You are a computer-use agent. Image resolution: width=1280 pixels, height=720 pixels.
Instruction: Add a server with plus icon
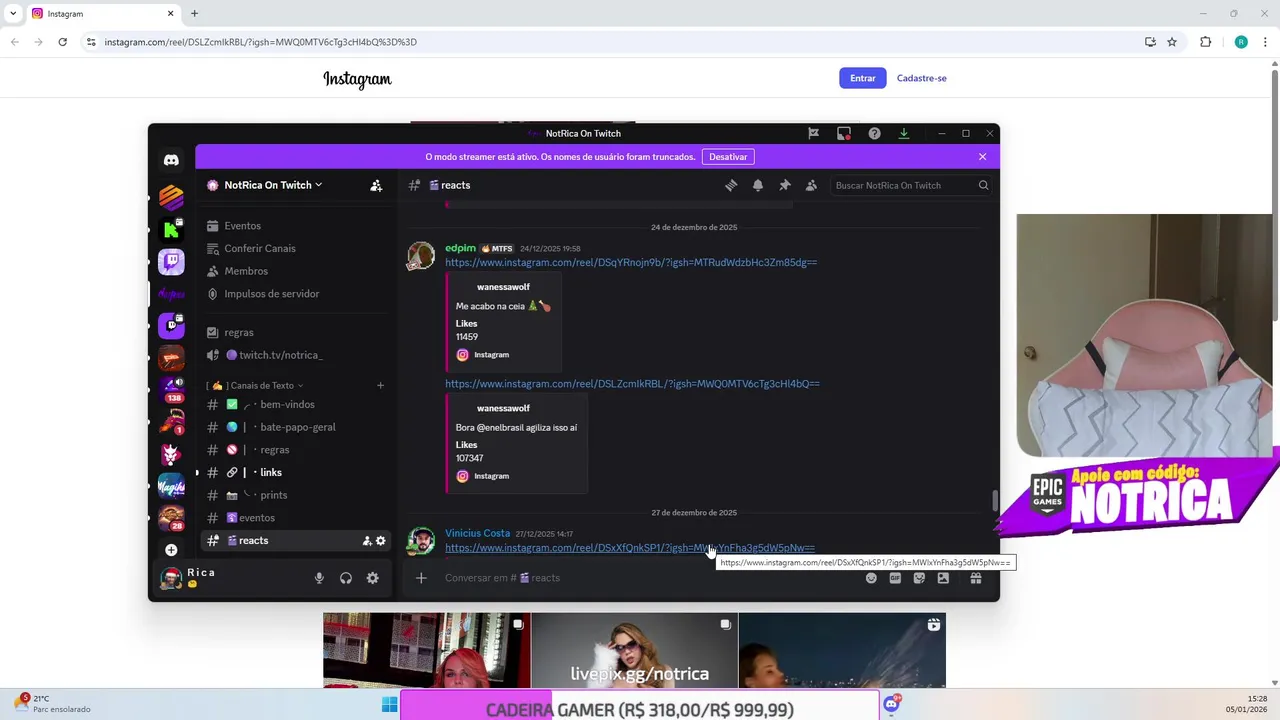coord(171,550)
